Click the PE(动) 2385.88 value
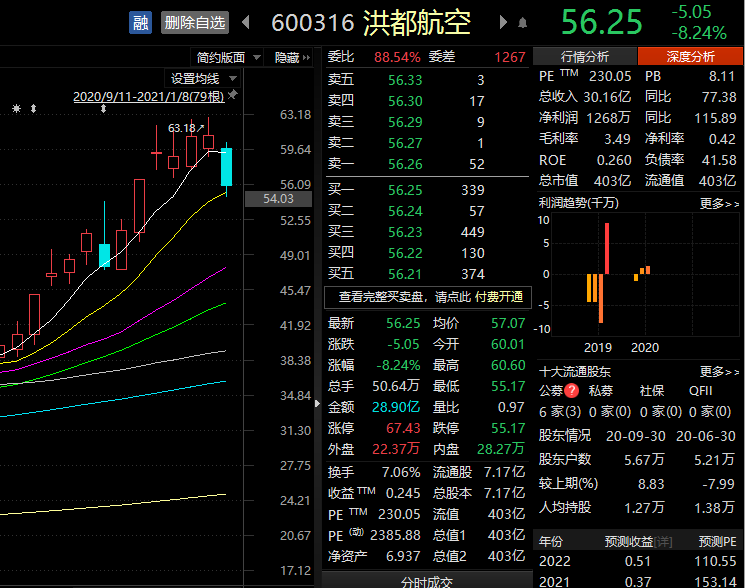 (395, 535)
